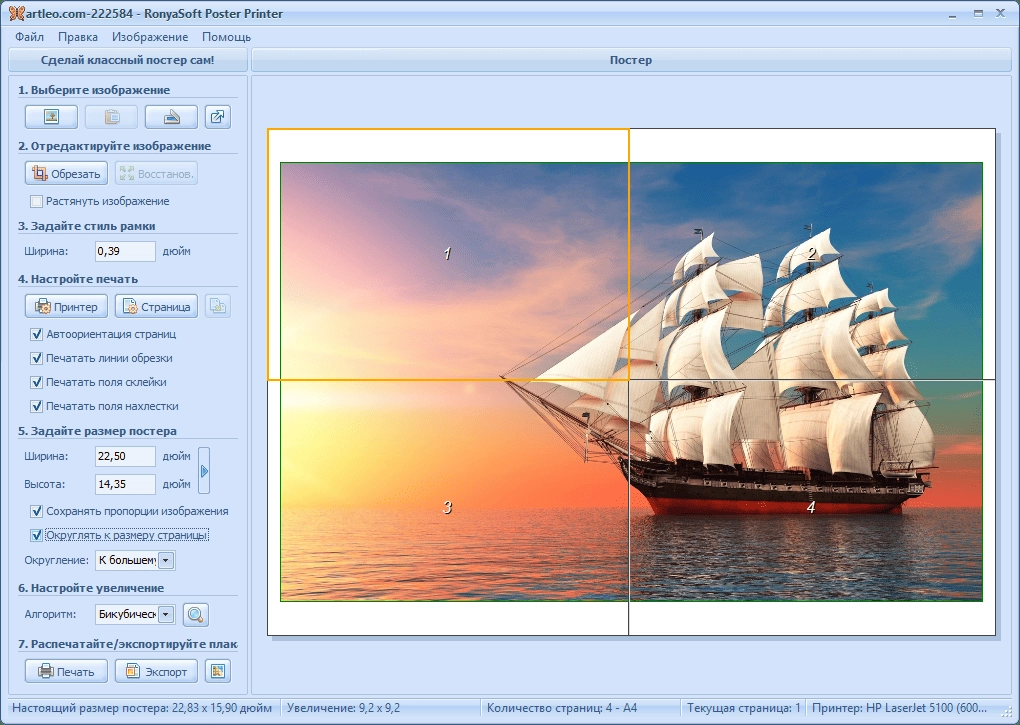Viewport: 1020px width, 725px height.
Task: Toggle Округлять к размеру страницы checkbox
Action: click(36, 536)
